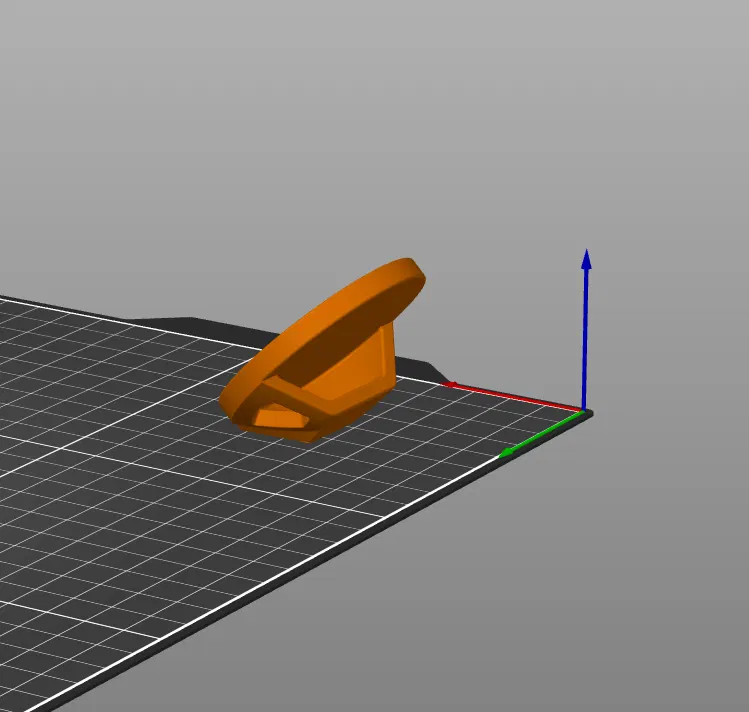Click the blue Z axis arrow
This screenshot has height=712, width=749.
tap(586, 329)
